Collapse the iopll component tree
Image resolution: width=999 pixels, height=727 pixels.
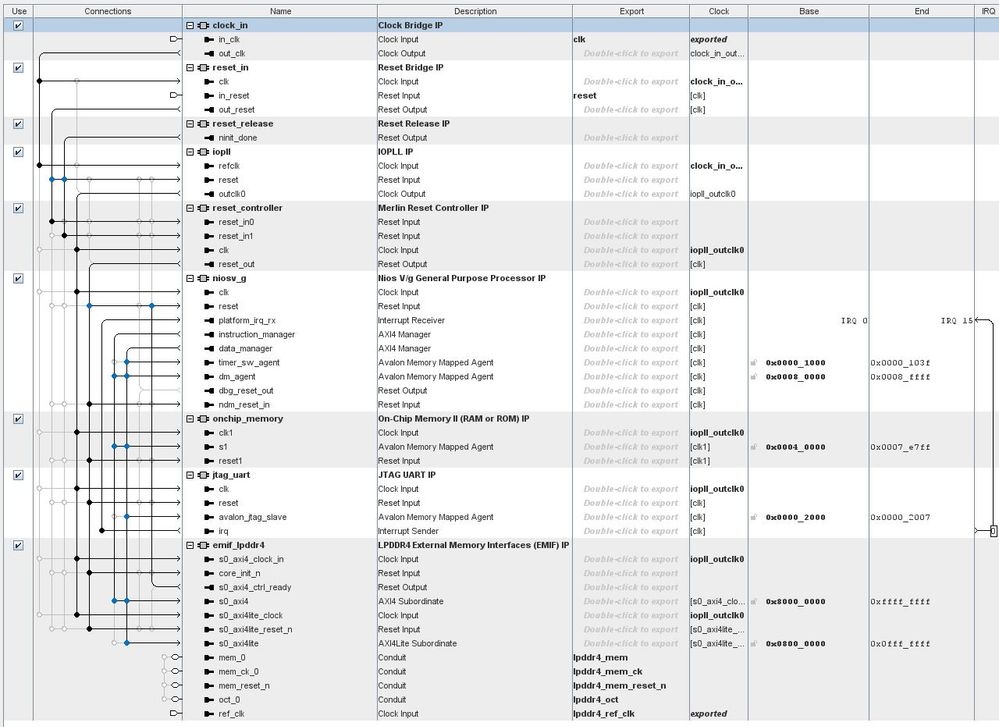point(190,152)
